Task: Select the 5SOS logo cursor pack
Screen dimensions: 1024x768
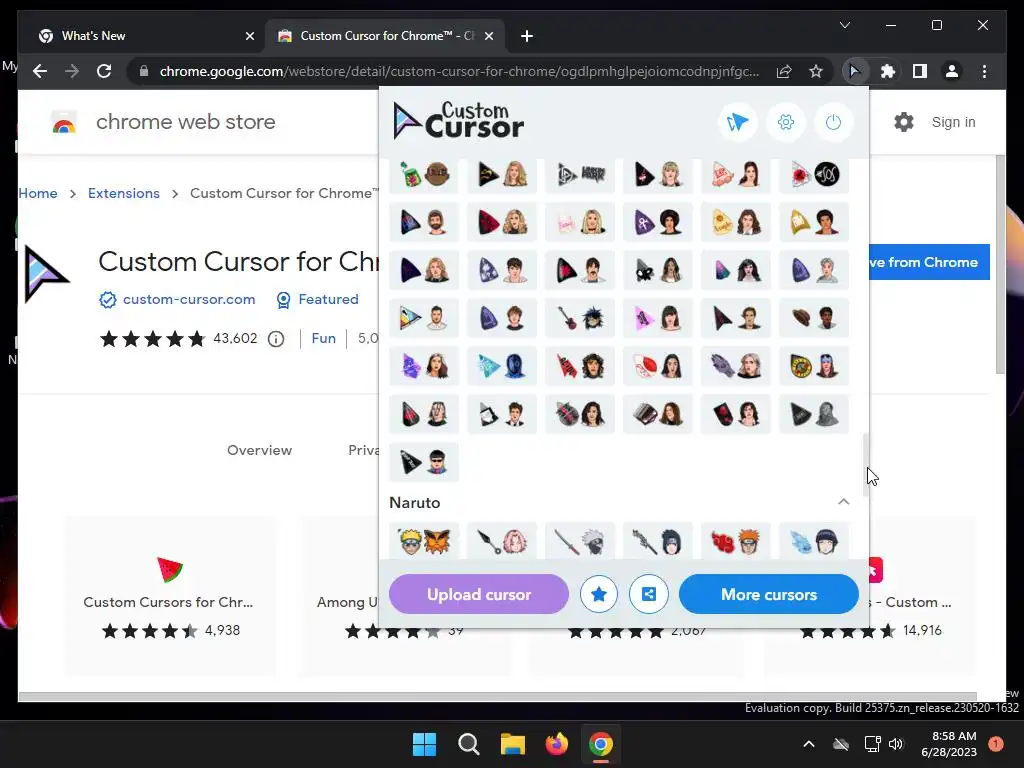Action: click(814, 174)
